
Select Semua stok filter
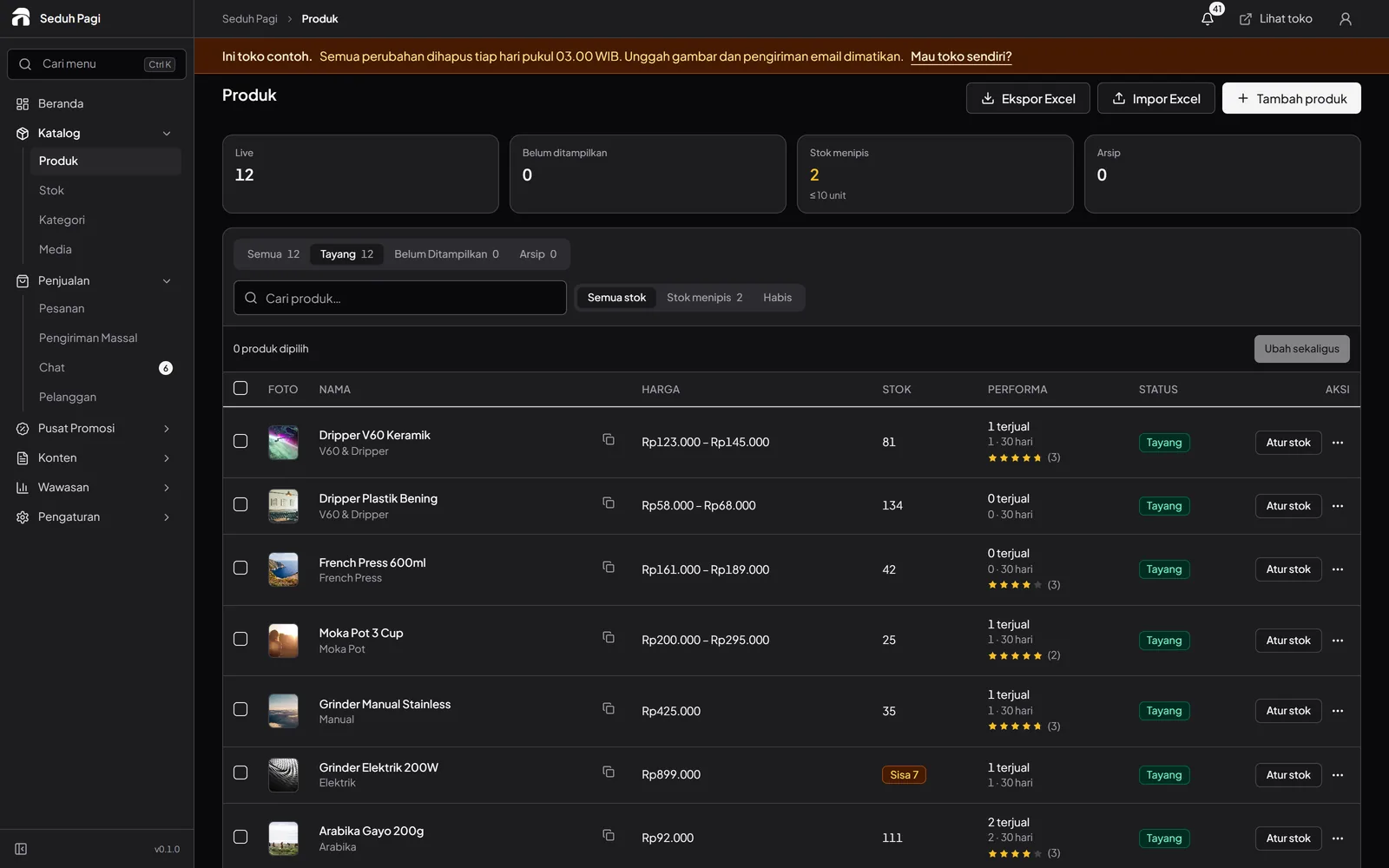click(616, 298)
